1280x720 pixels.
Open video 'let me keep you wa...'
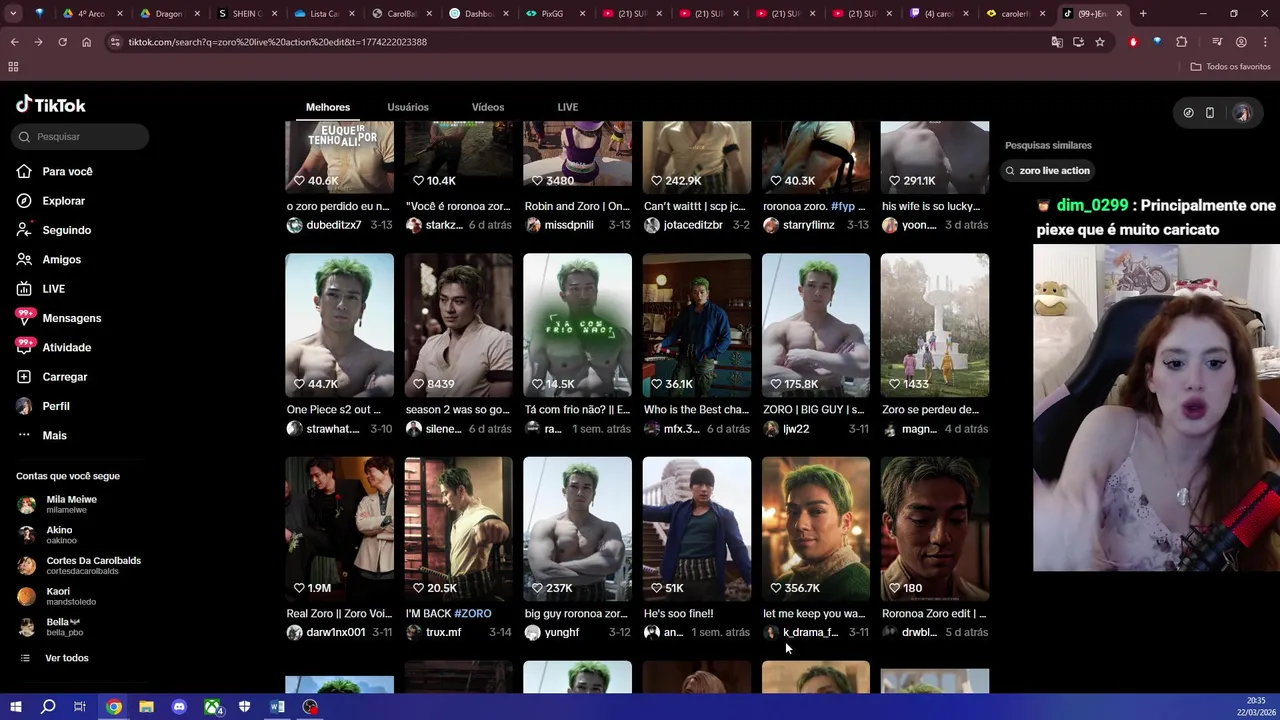tap(815, 529)
